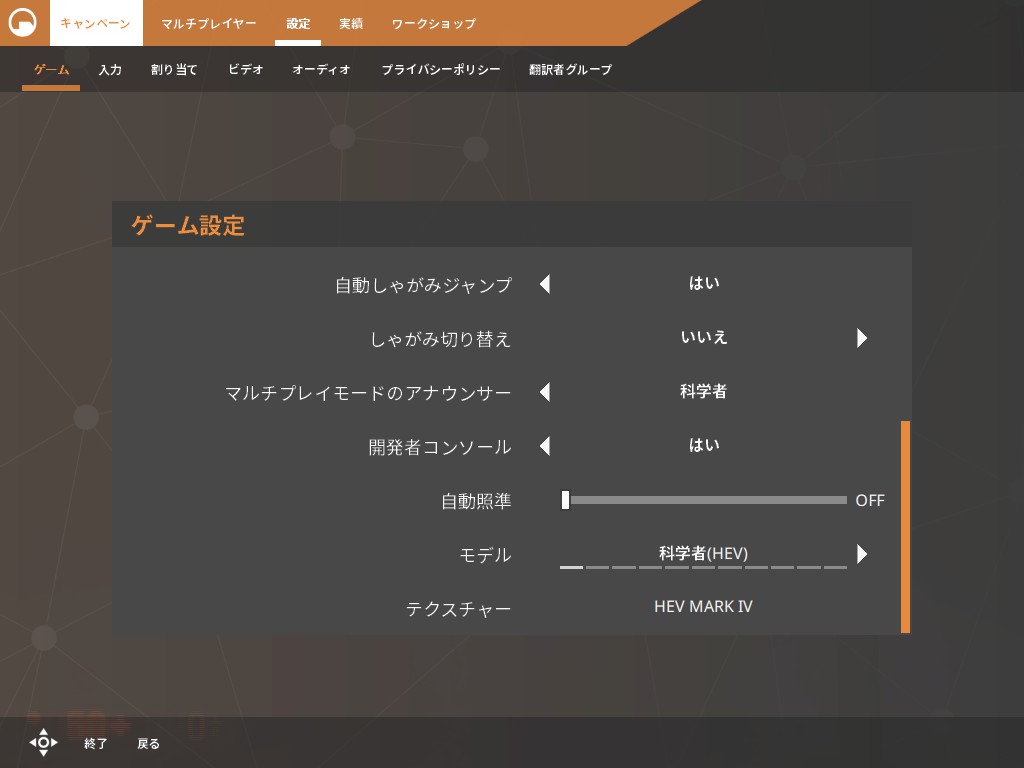Select the はい value of 自動しゃがみジャンプ
Viewport: 1024px width, 768px height.
704,283
